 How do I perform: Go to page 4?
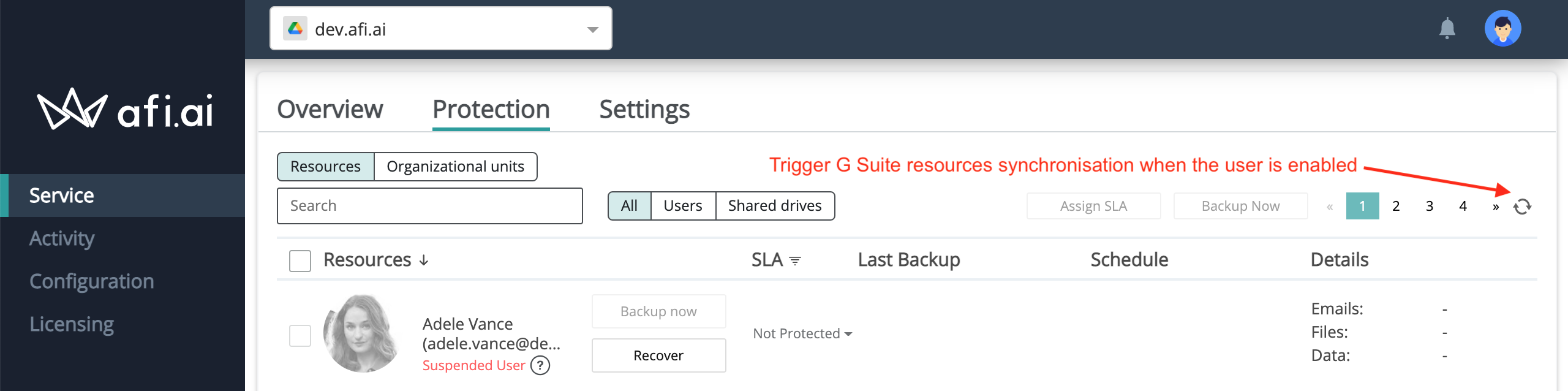[x=1463, y=206]
